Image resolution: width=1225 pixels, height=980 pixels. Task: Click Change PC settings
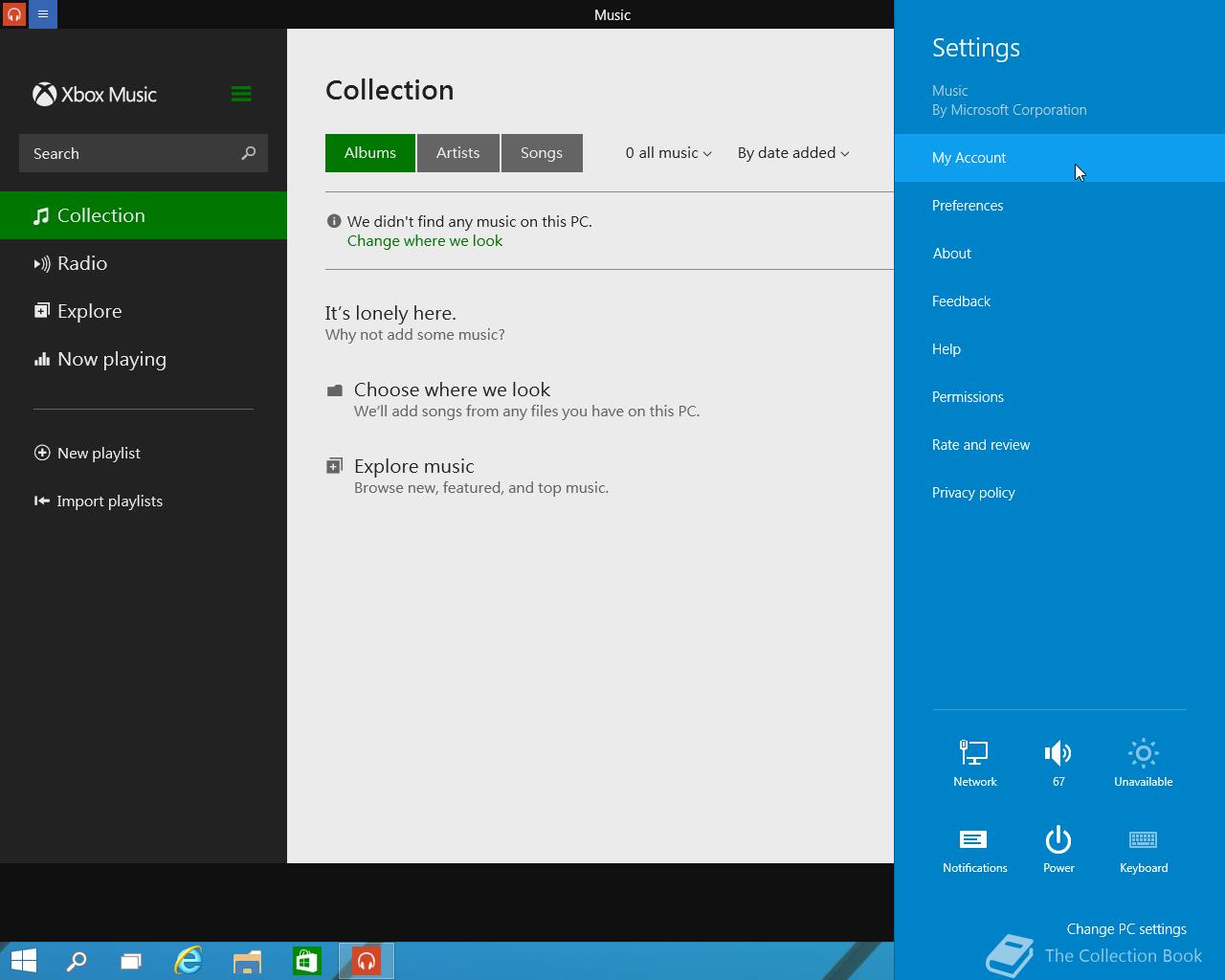[1126, 929]
